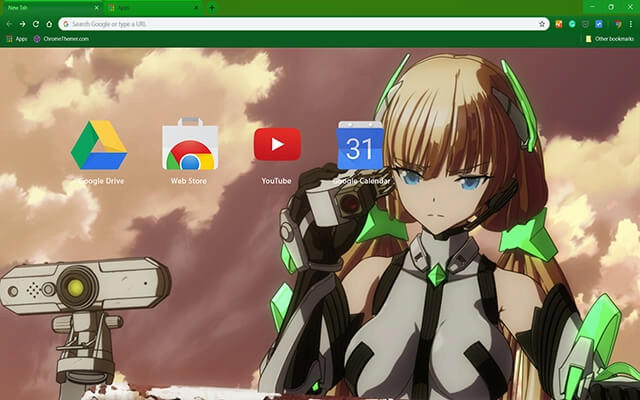Open the ChromeThemer.com bookmark

coord(61,39)
